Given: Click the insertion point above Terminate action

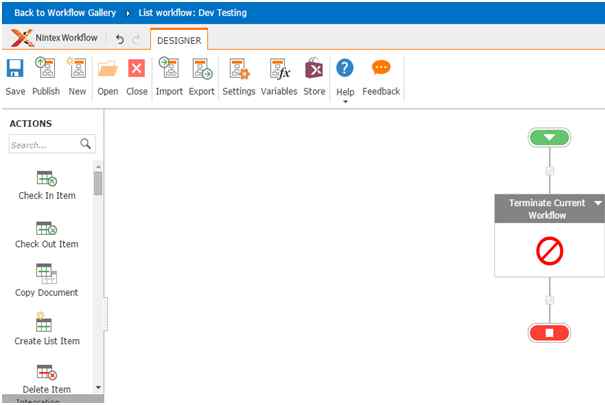Looking at the screenshot, I should (549, 171).
